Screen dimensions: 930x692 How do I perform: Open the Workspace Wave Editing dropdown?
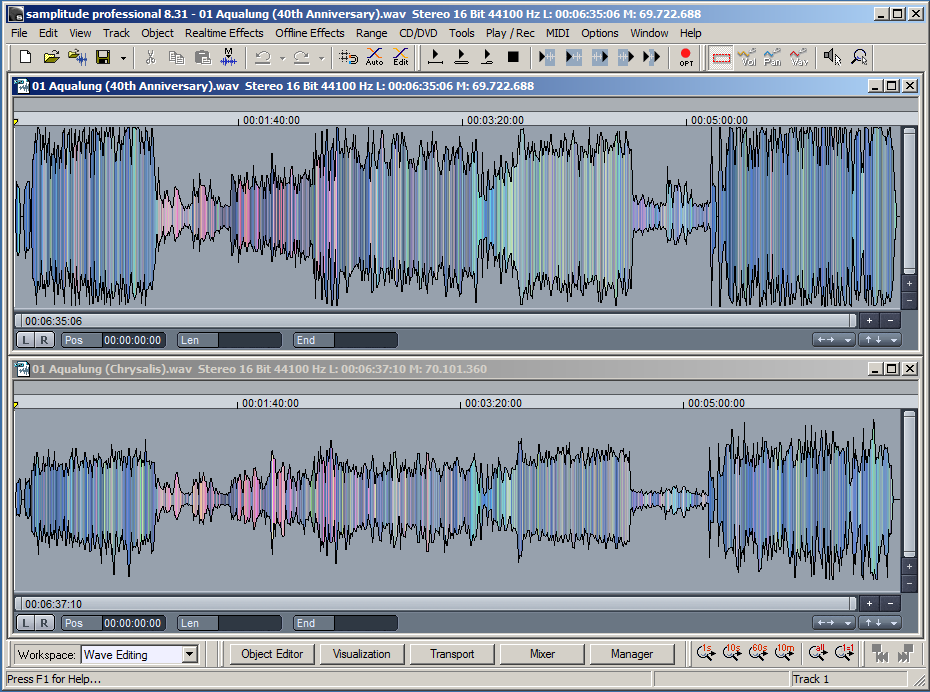coord(189,655)
